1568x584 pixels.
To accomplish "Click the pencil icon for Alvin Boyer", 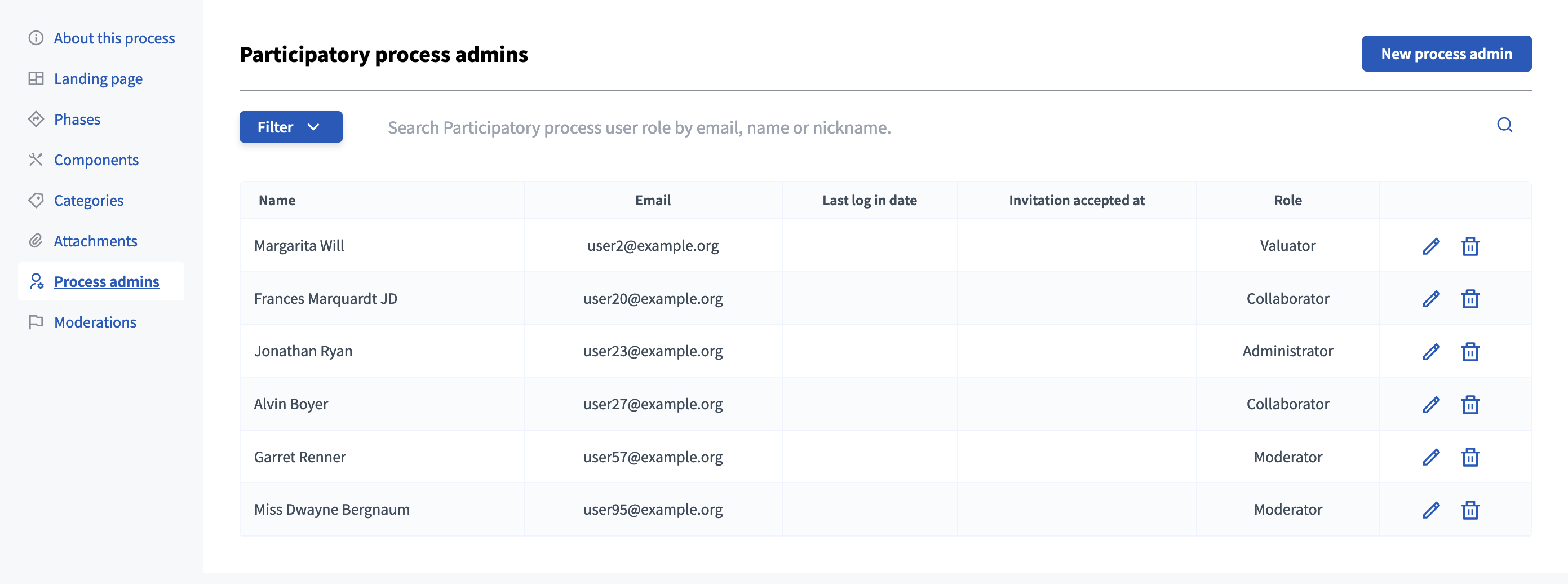I will click(x=1430, y=404).
